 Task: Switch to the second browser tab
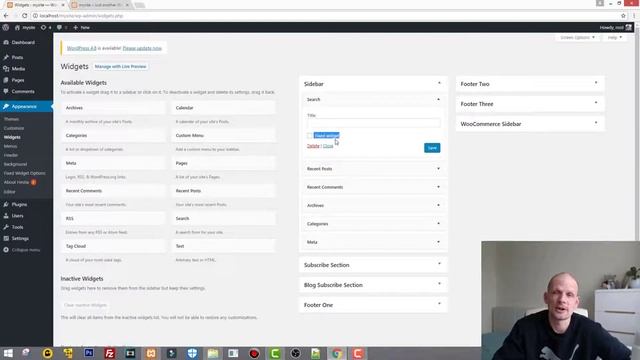click(x=100, y=5)
